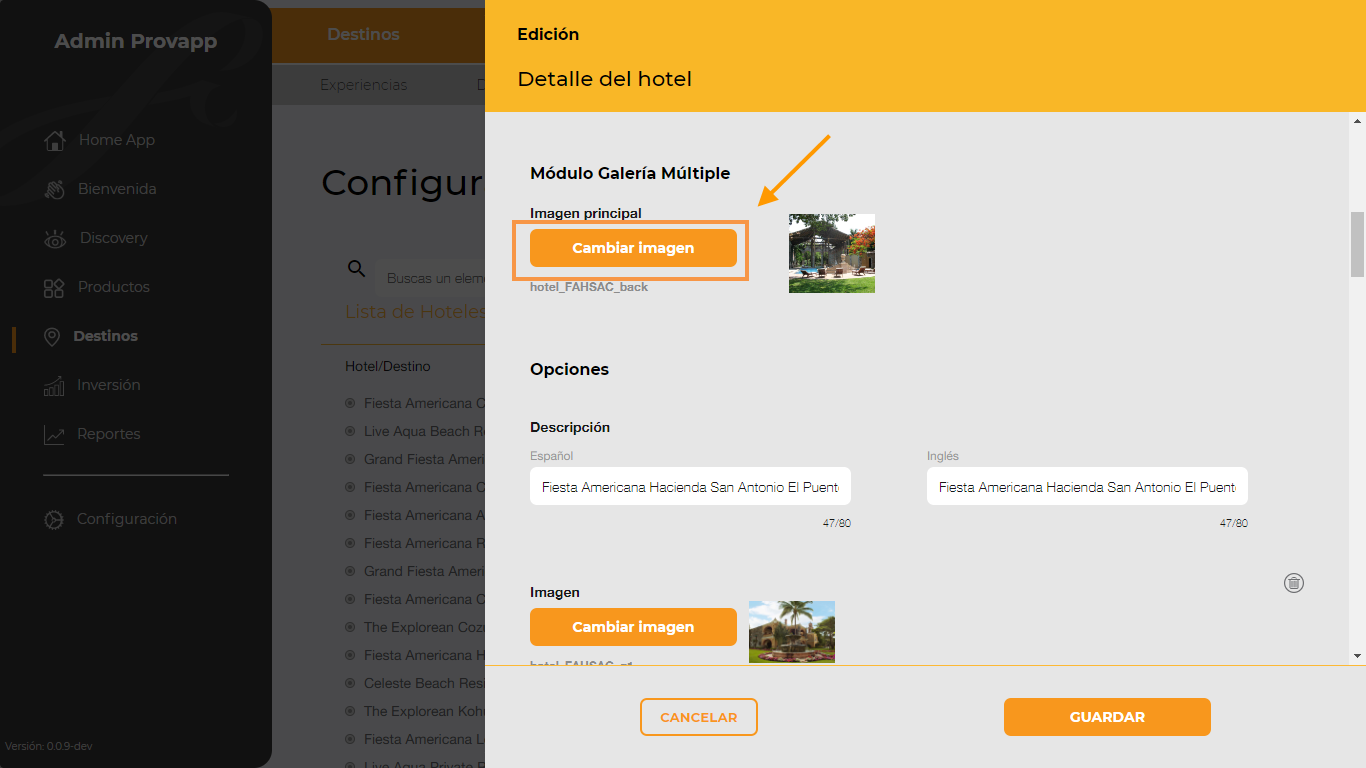Click the CANCELAR button
The image size is (1366, 768).
[699, 717]
